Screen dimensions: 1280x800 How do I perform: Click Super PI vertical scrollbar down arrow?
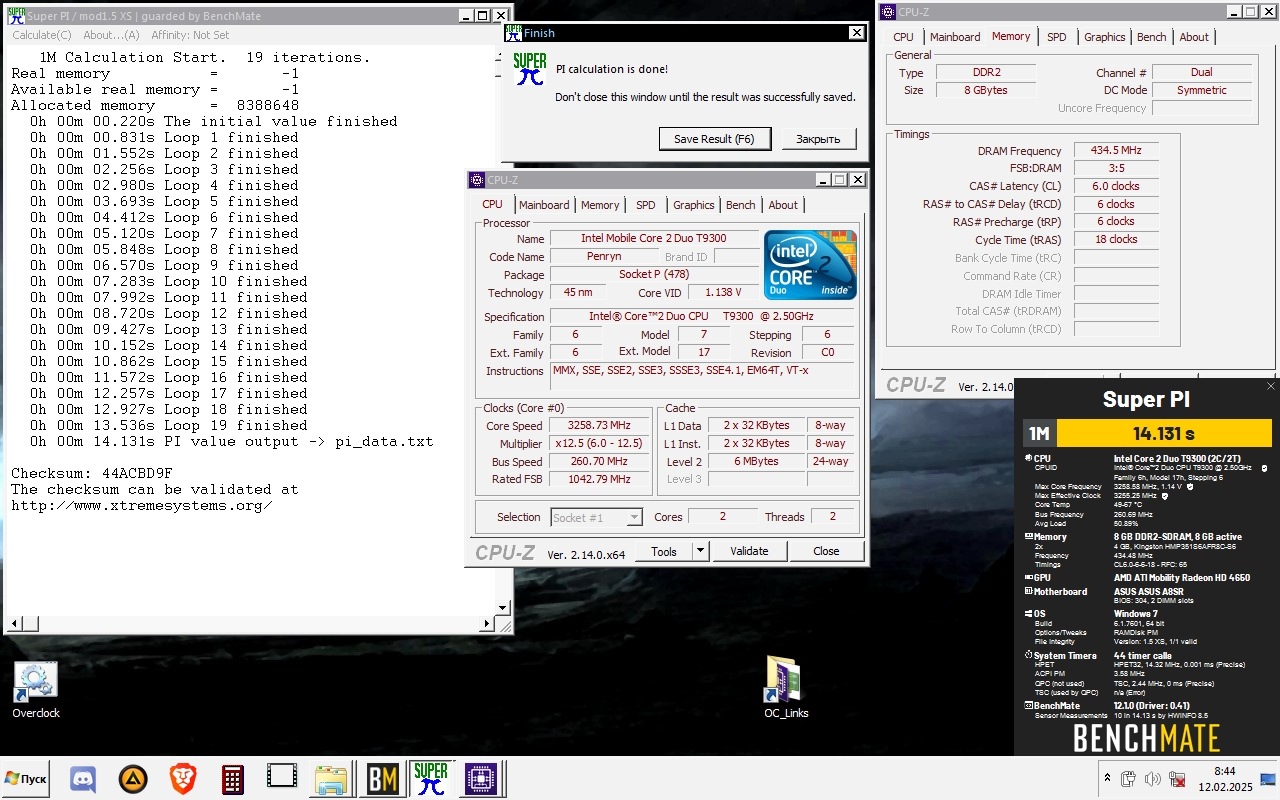pyautogui.click(x=503, y=607)
